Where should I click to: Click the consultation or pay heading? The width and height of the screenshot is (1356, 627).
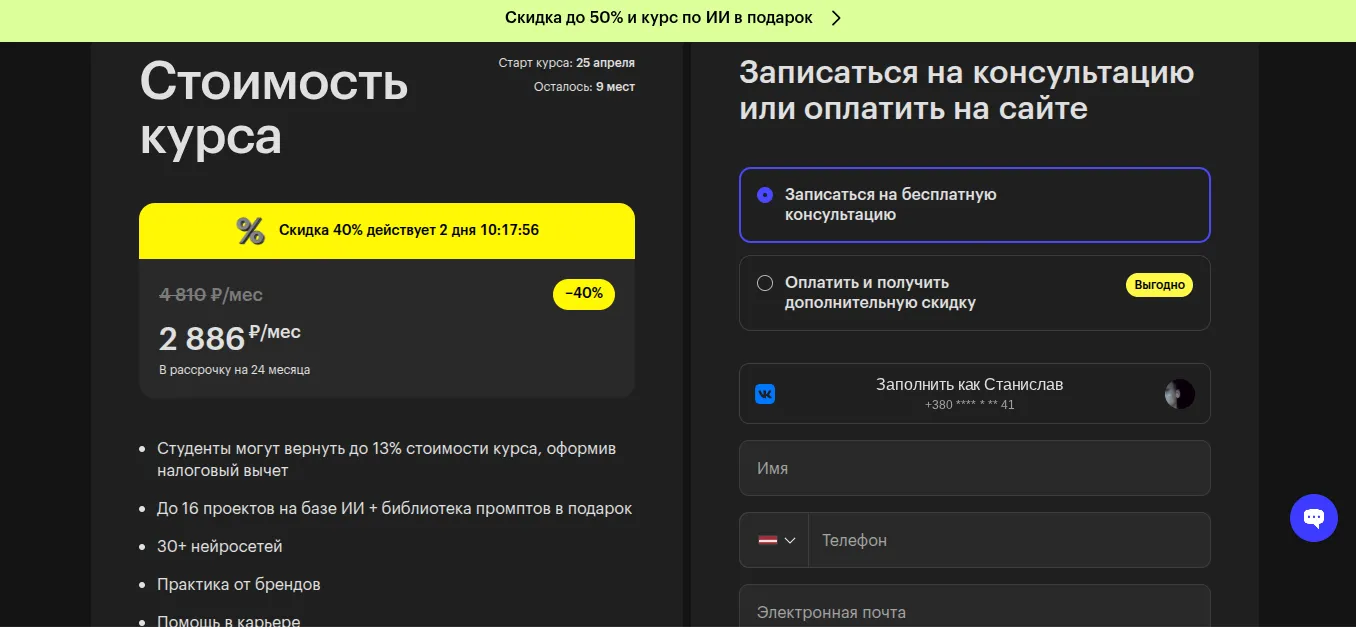[x=967, y=90]
